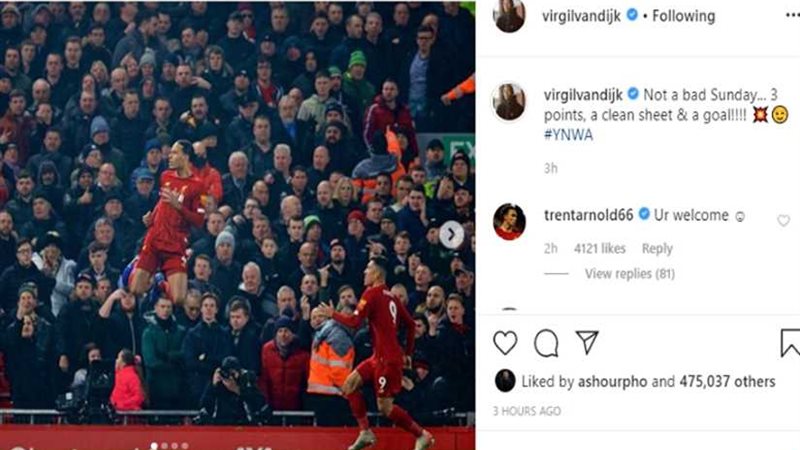Like the post with the heart icon
800x450 pixels.
(x=505, y=342)
